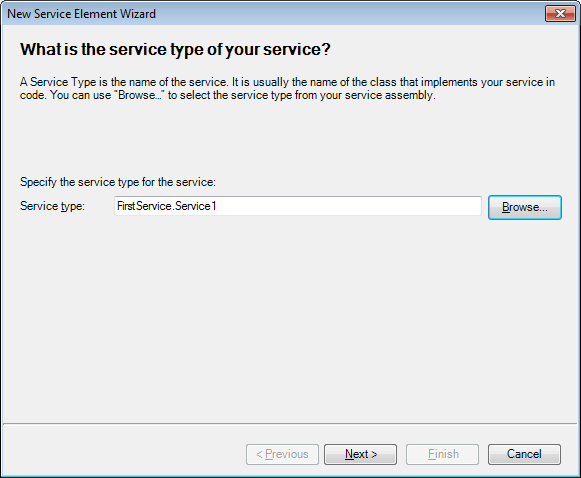The height and width of the screenshot is (478, 581).
Task: Click the Service Type description paragraph
Action: pyautogui.click(x=287, y=89)
